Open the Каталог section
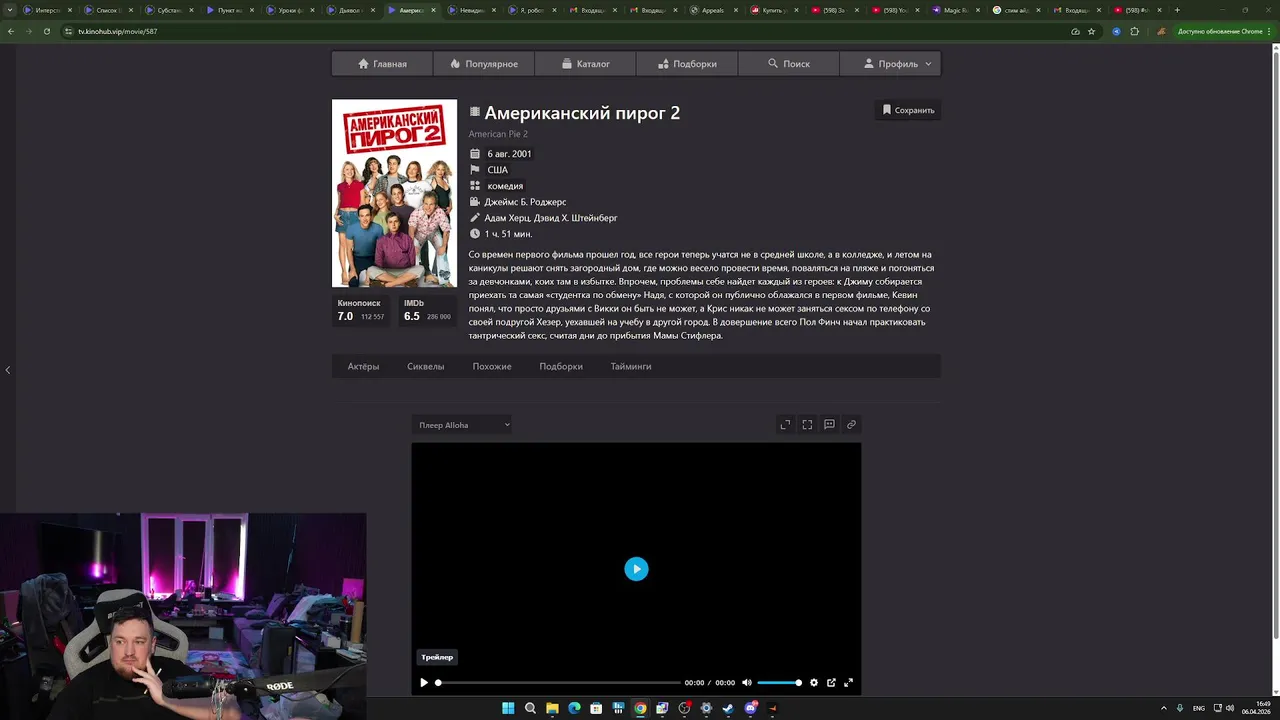Image resolution: width=1280 pixels, height=720 pixels. click(585, 64)
